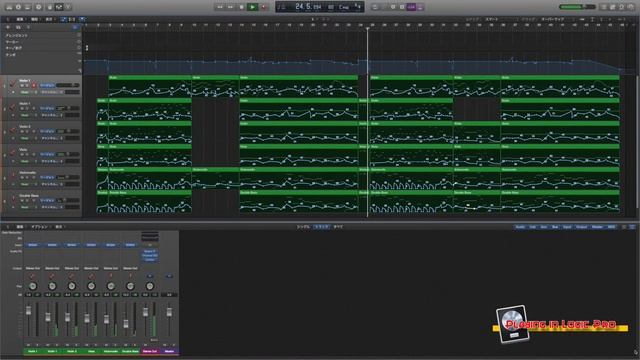
Task: Solo the Double Bass track in track header
Action: click(28, 200)
